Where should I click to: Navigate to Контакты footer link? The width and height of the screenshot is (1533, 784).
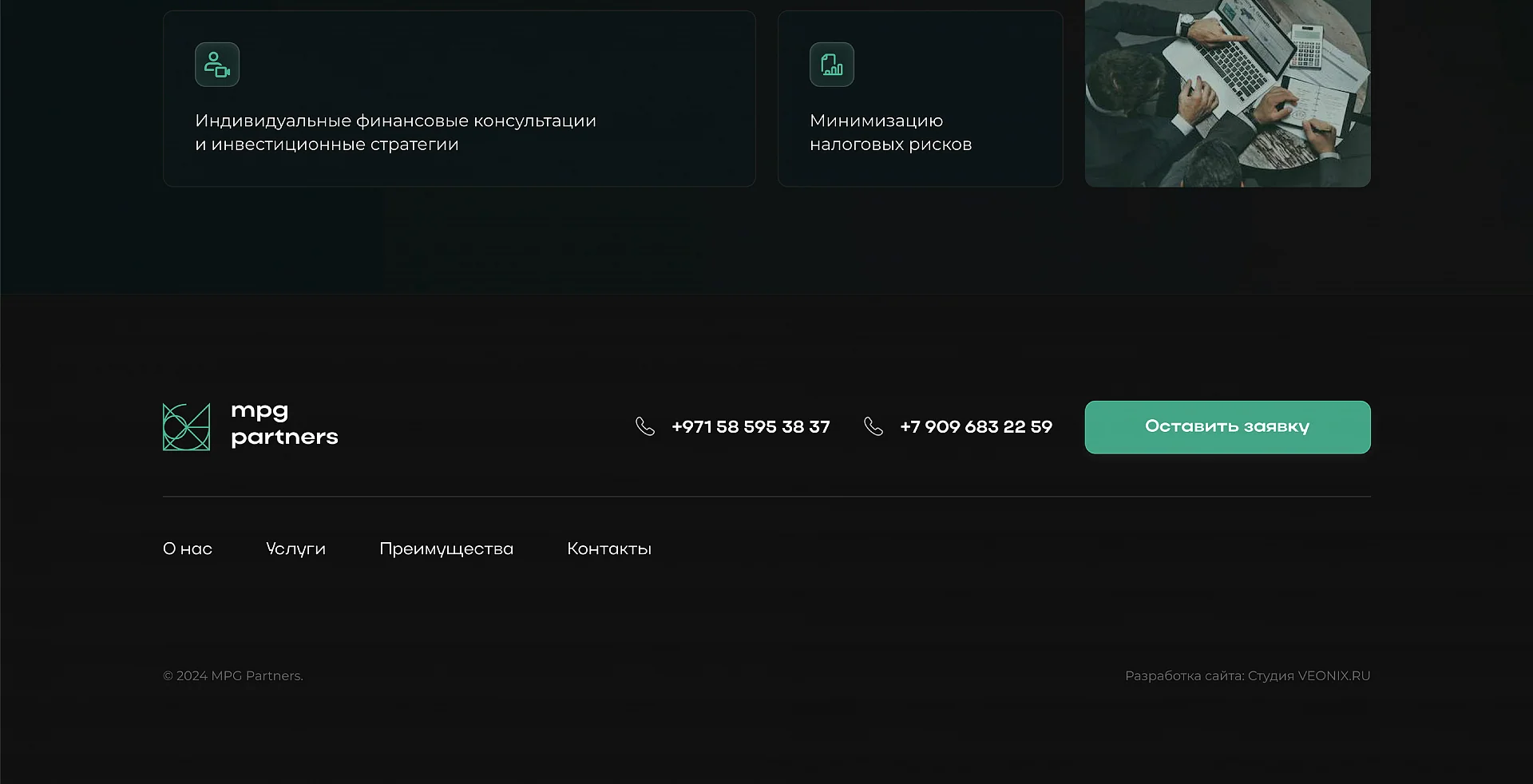click(609, 548)
